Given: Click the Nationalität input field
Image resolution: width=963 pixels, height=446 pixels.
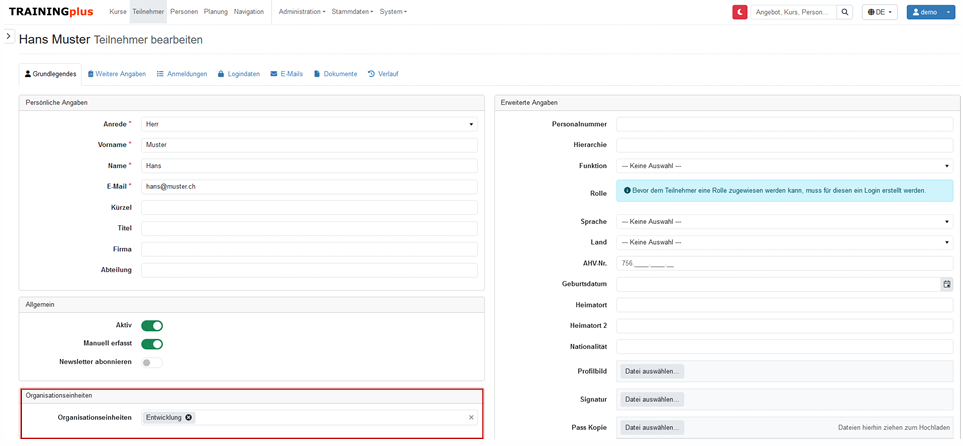Looking at the screenshot, I should (x=785, y=346).
